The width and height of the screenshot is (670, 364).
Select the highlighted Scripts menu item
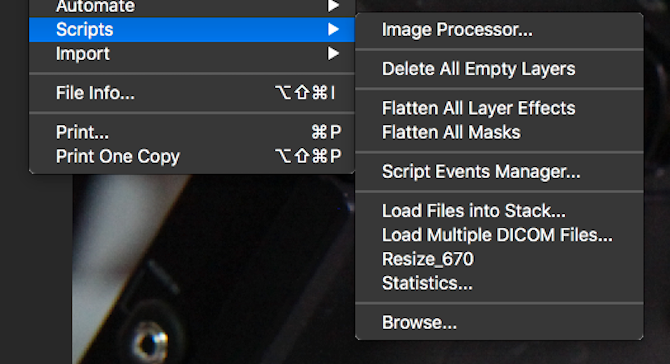191,29
